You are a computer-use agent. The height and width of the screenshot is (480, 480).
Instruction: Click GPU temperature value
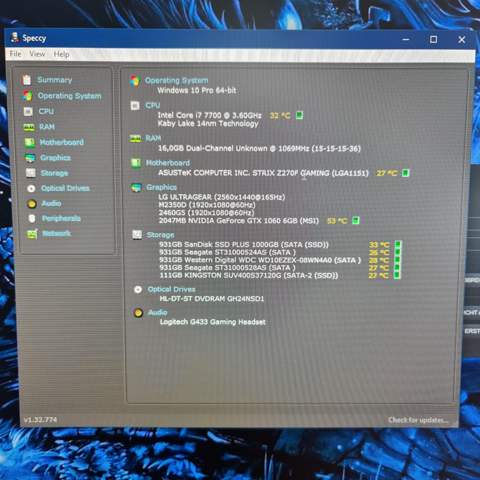(337, 221)
